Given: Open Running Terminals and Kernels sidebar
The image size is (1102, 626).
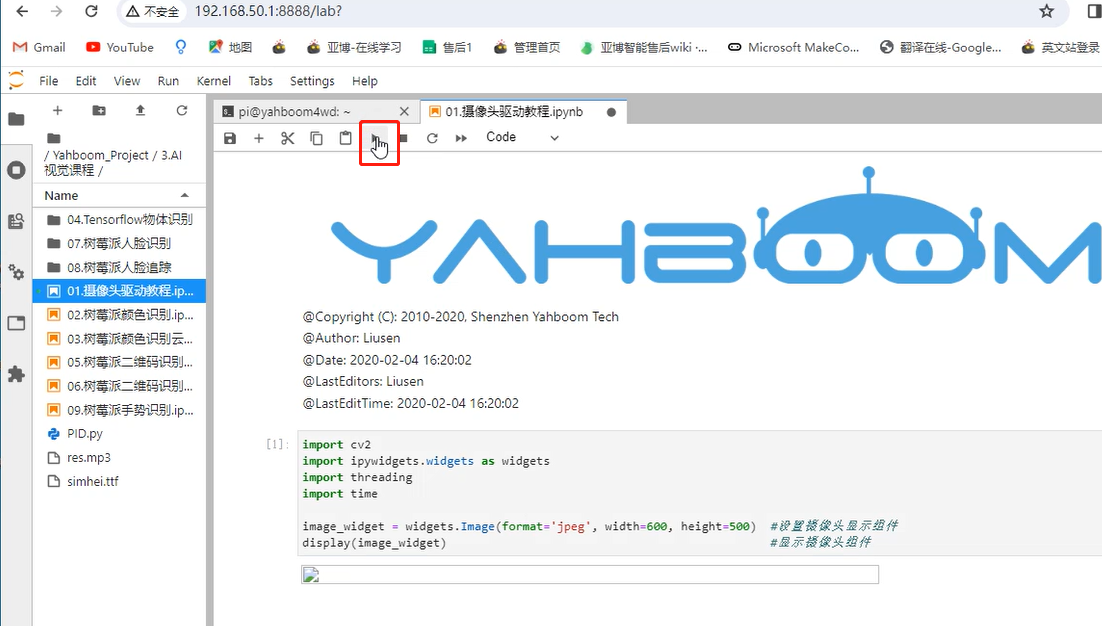Looking at the screenshot, I should (16, 170).
